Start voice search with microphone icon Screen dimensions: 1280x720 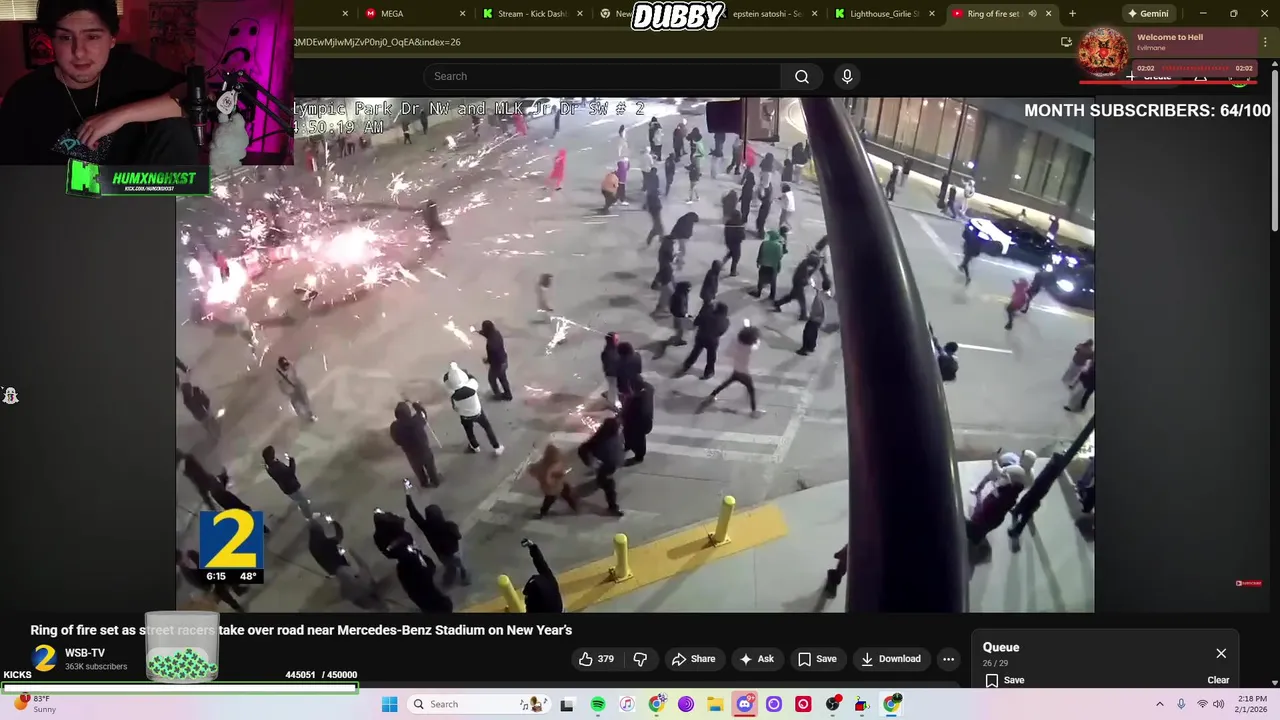point(847,76)
